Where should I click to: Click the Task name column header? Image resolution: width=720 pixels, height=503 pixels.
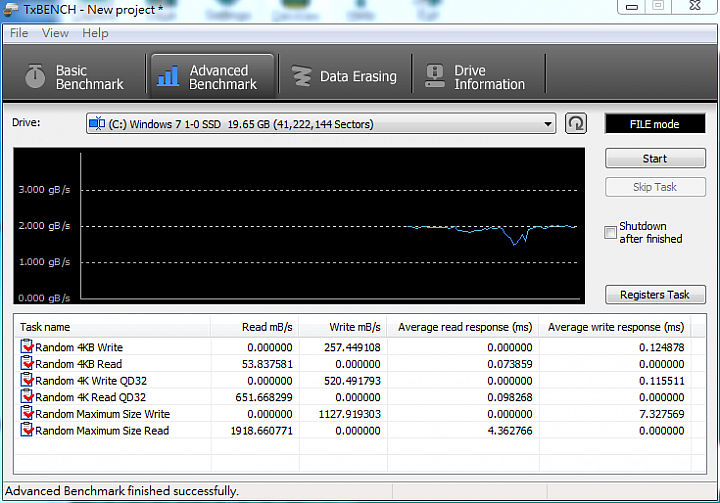(x=112, y=327)
